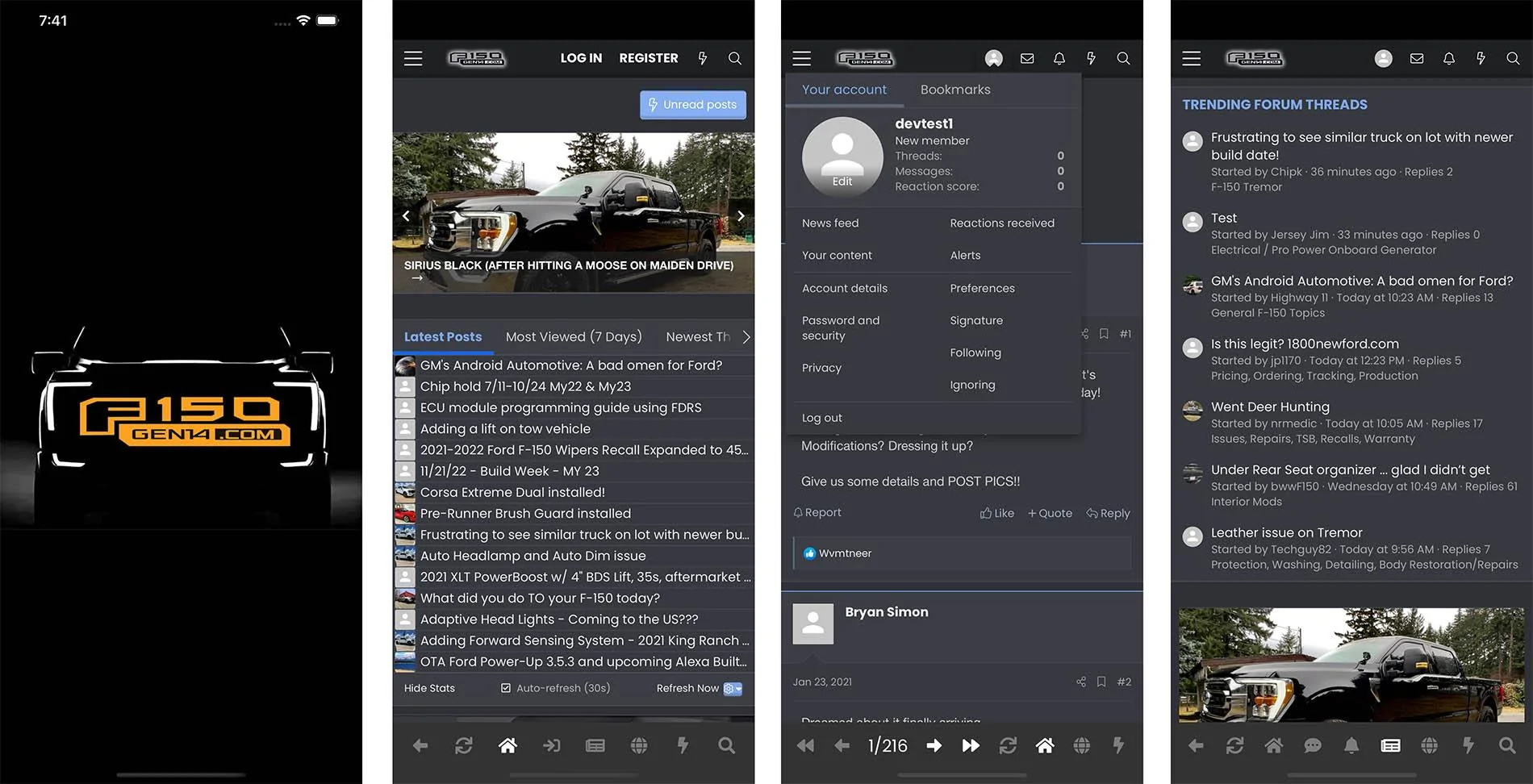
Task: Click Log out in account menu
Action: tap(821, 418)
